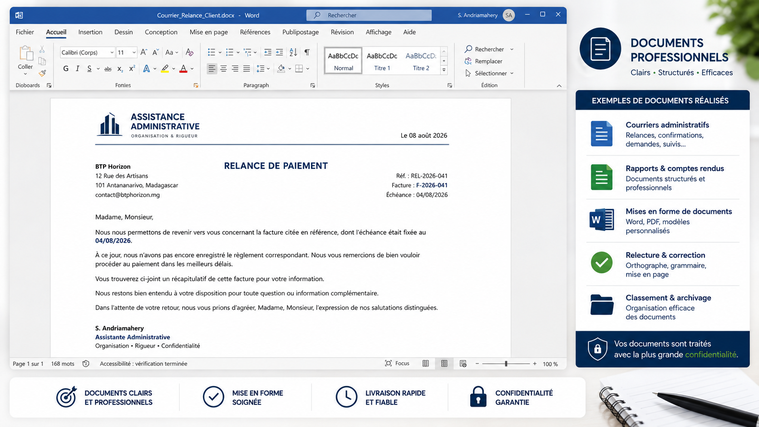Toggle subscript formatting
The height and width of the screenshot is (427, 759).
pos(120,69)
